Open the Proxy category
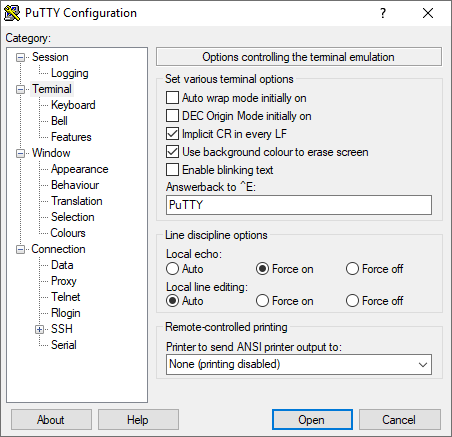Screen dimensions: 452x437 pos(64,281)
